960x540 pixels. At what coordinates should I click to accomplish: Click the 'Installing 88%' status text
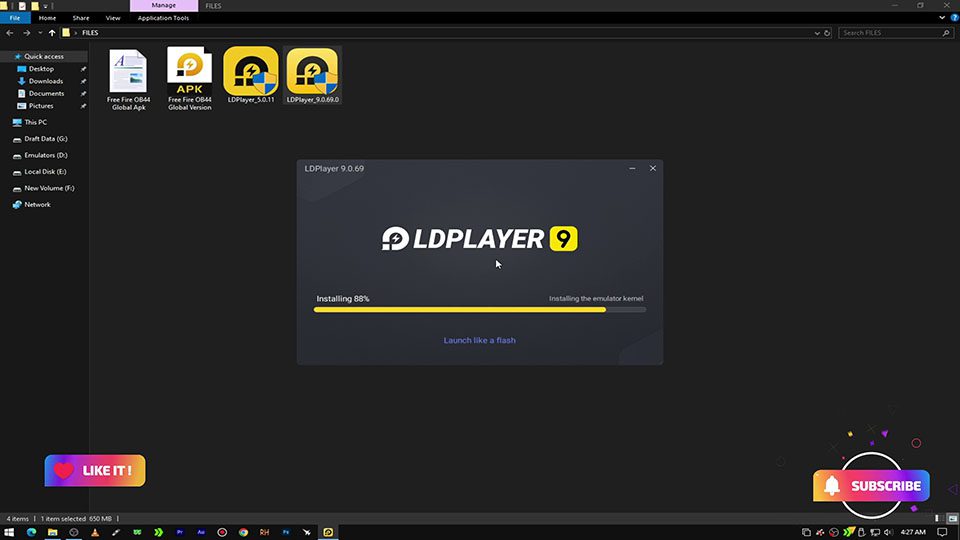(x=343, y=299)
